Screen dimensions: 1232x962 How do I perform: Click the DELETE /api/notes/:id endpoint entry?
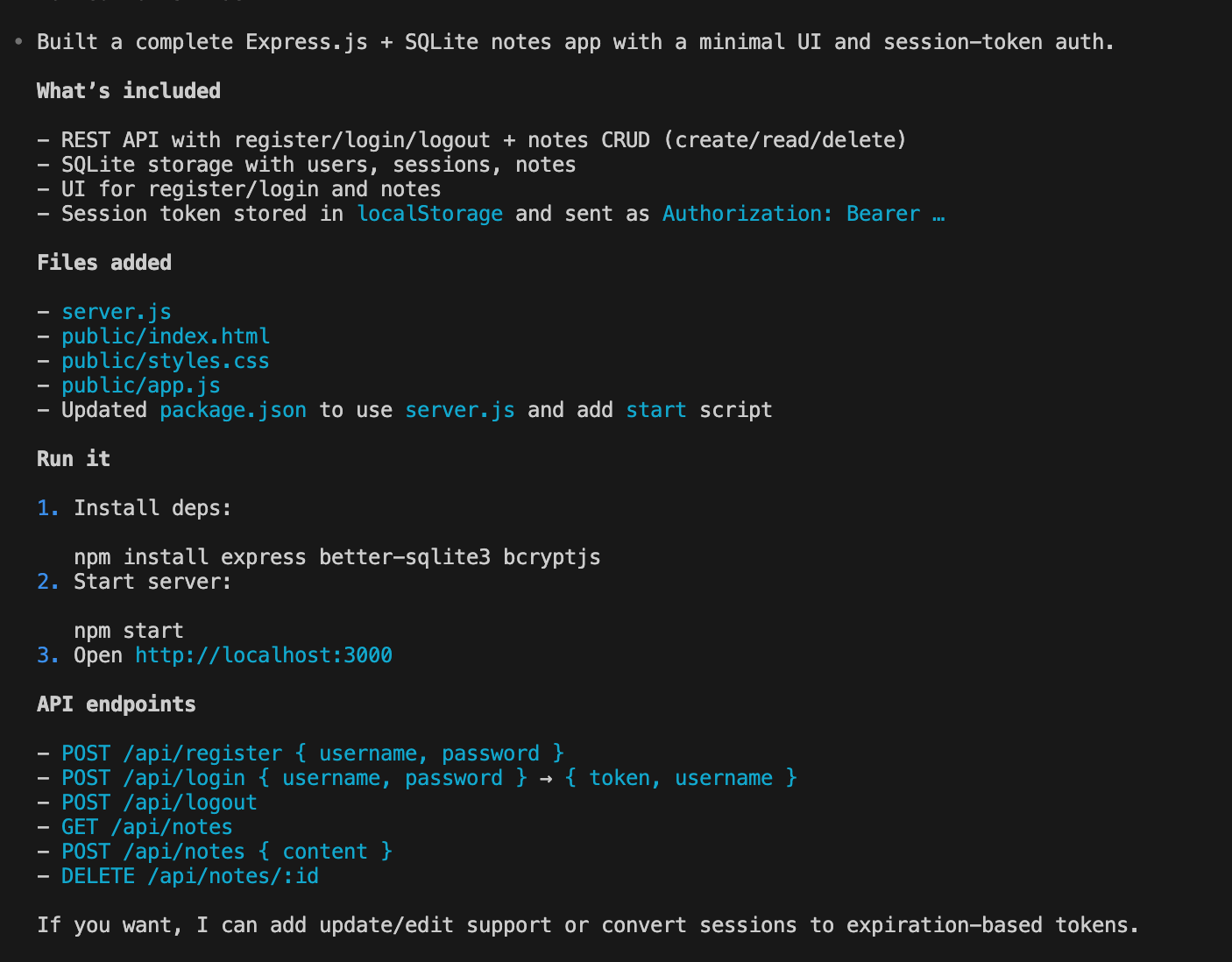189,876
